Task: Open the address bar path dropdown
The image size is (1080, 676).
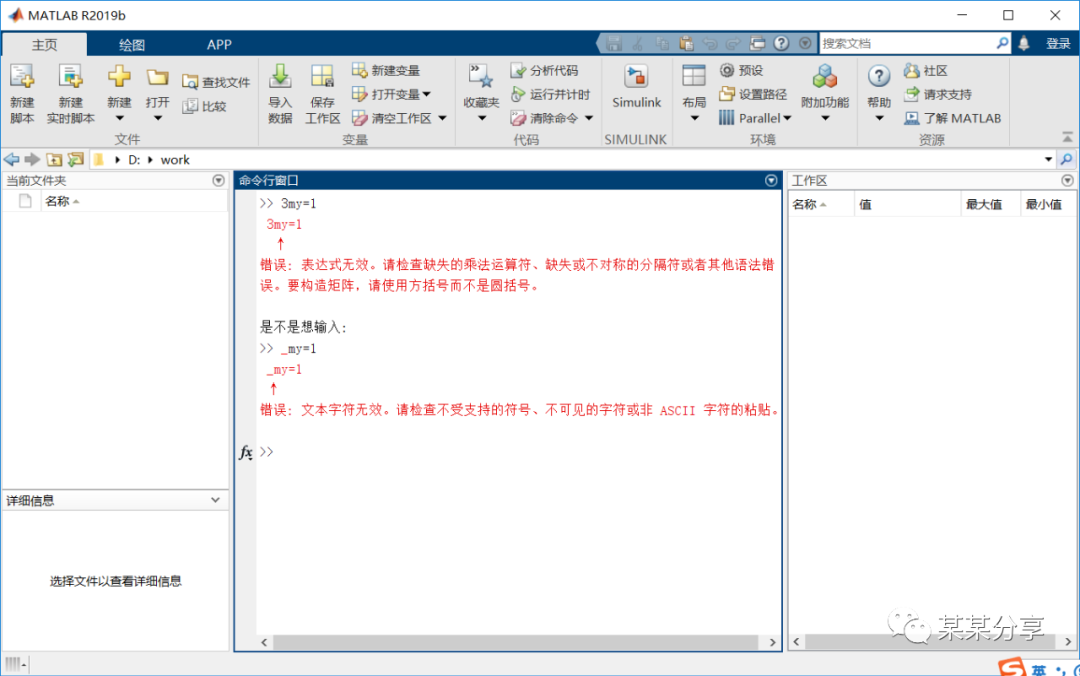Action: tap(1048, 159)
